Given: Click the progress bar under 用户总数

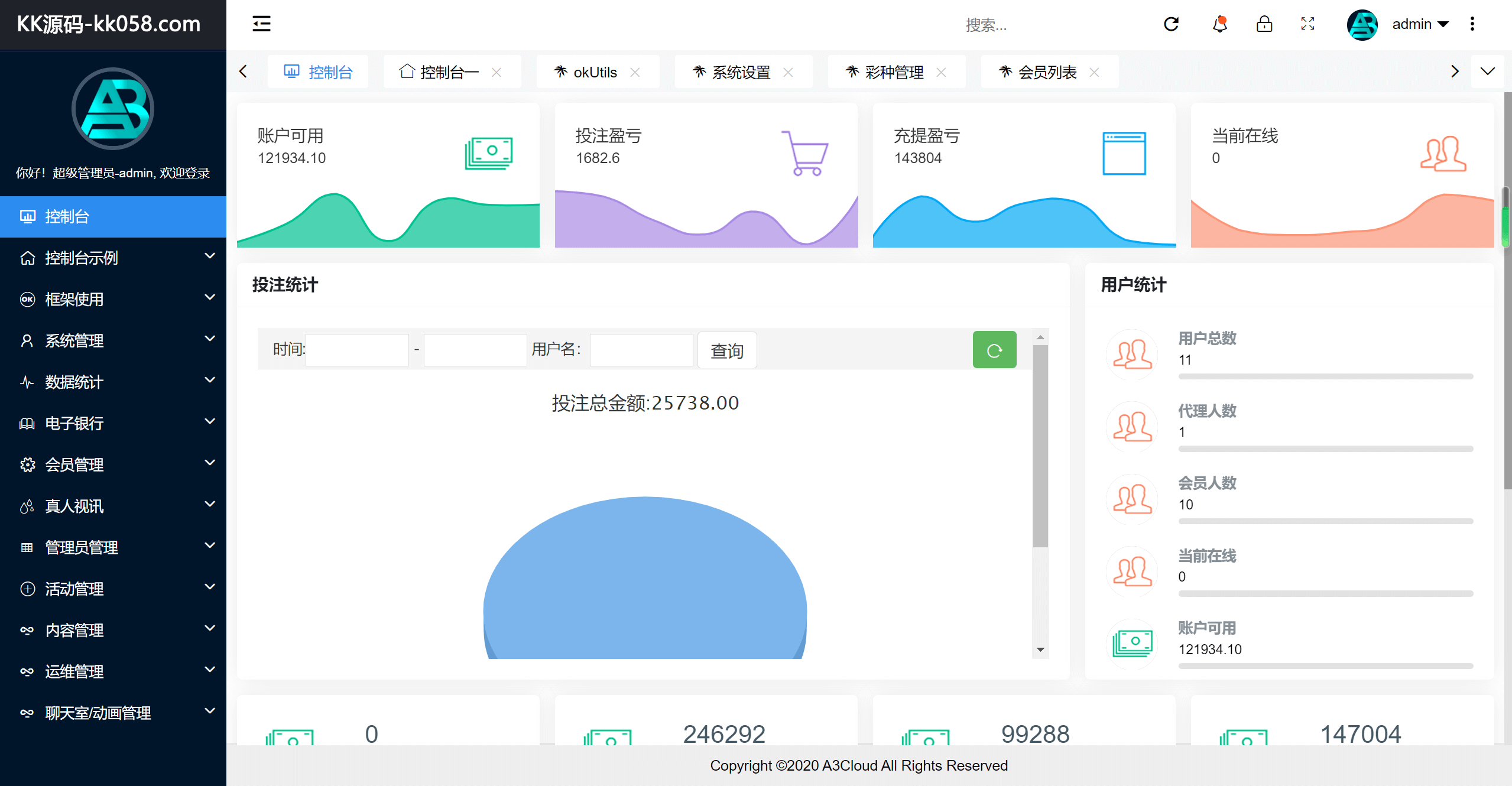Looking at the screenshot, I should click(1325, 376).
